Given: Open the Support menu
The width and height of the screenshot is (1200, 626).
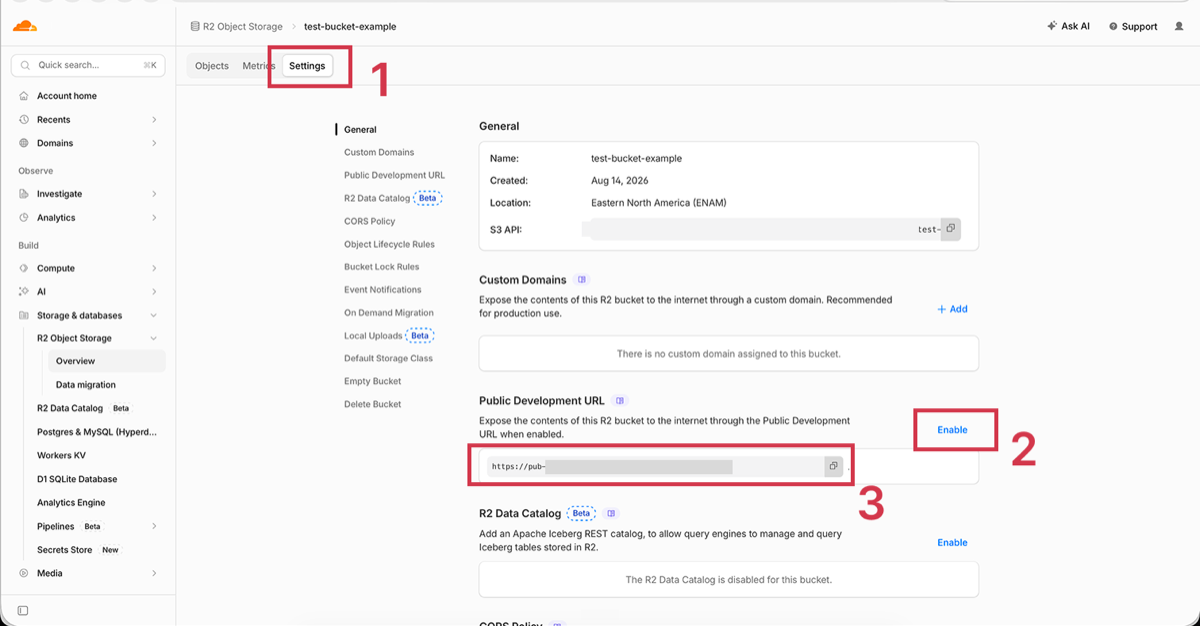Looking at the screenshot, I should coord(1133,26).
